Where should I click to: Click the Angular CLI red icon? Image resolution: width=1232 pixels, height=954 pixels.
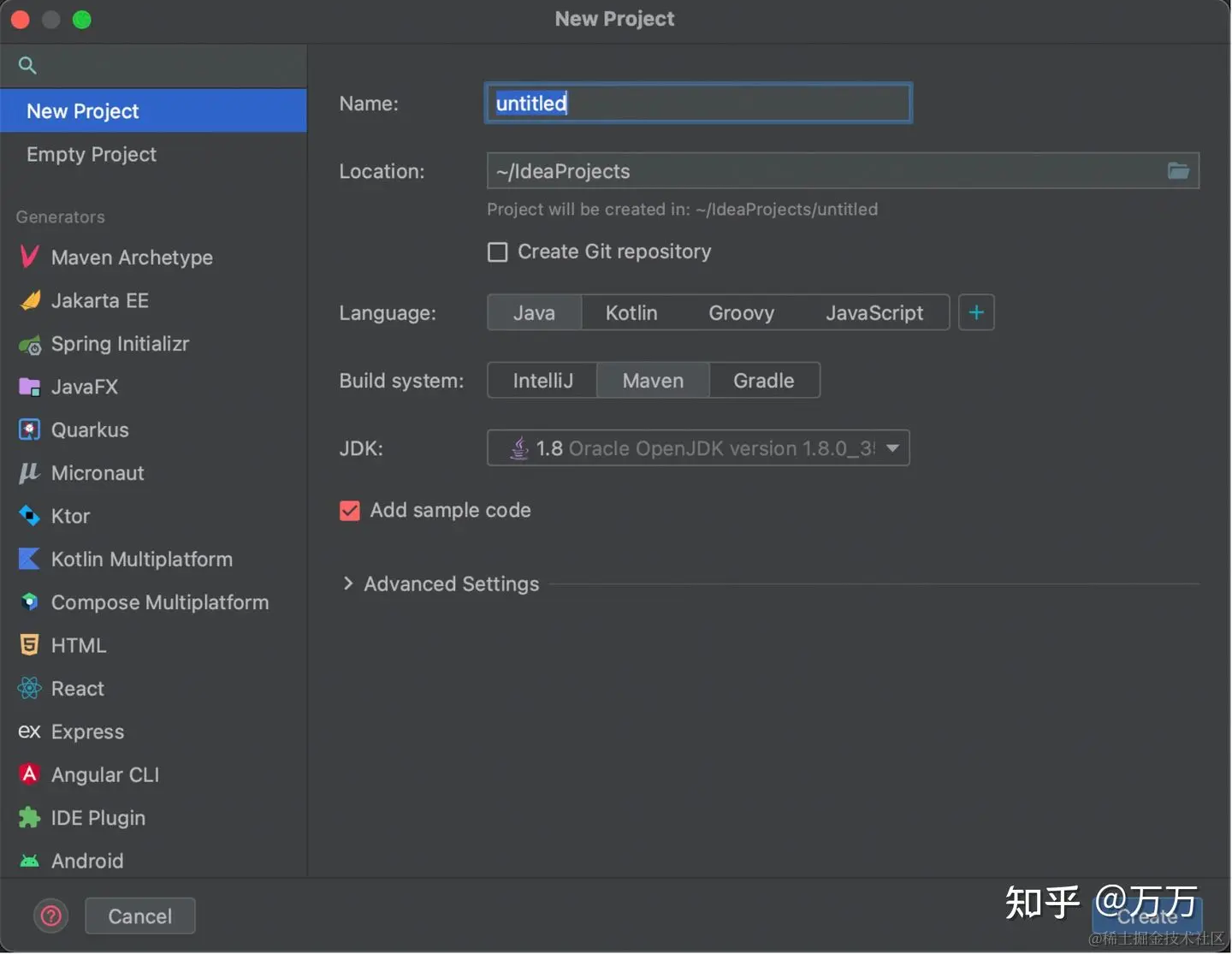[x=30, y=774]
